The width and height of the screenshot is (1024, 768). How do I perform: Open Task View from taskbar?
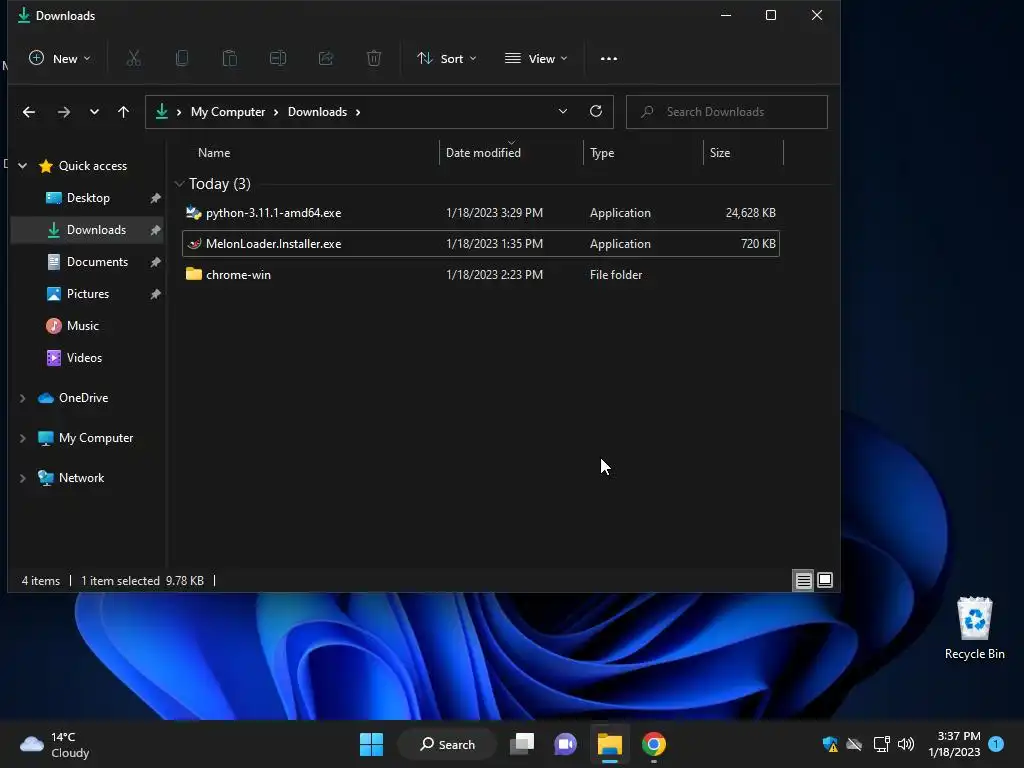coord(522,744)
